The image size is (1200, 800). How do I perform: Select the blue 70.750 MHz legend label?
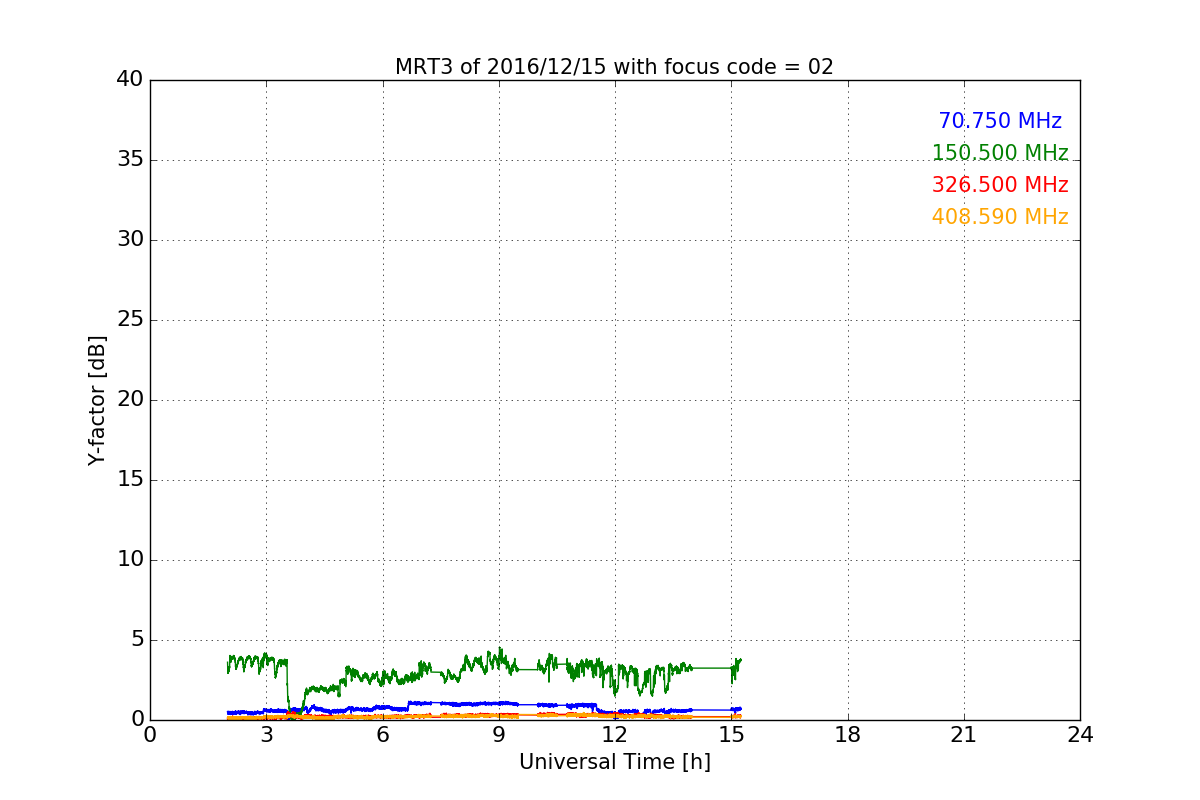click(1000, 121)
